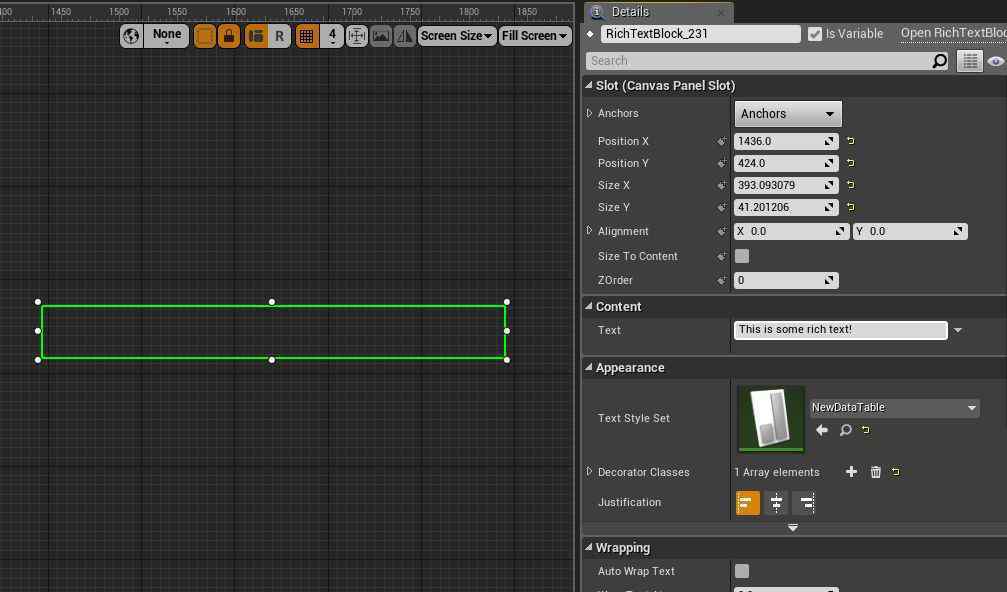The image size is (1007, 592).
Task: Enable the Size To Content checkbox
Action: [742, 256]
